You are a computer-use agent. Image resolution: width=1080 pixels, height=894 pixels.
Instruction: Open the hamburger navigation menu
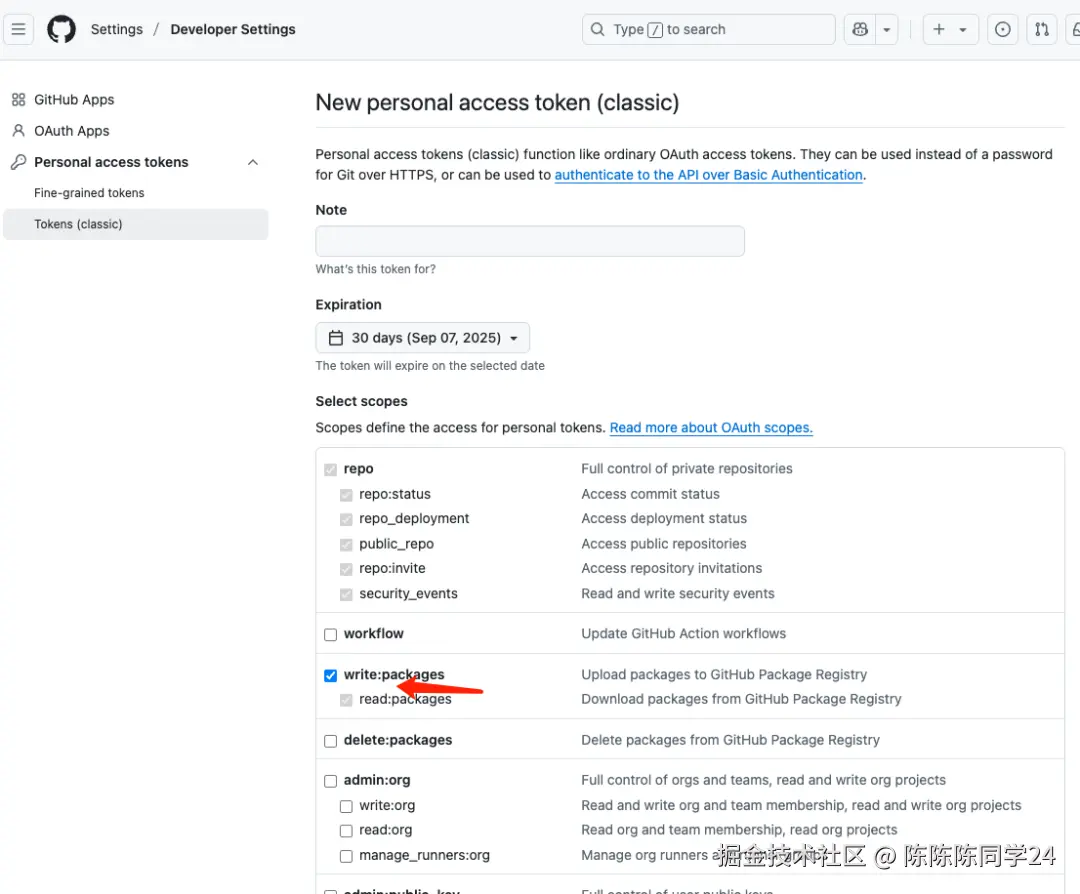[x=19, y=29]
